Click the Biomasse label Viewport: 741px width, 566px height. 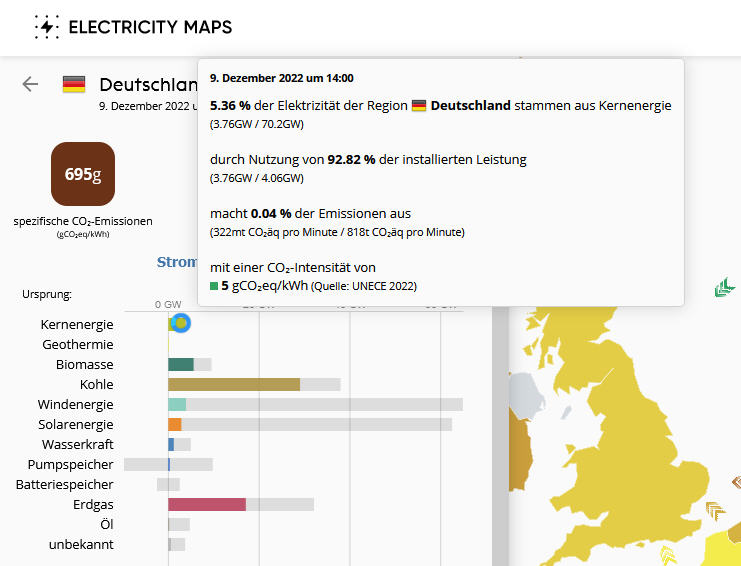point(85,364)
